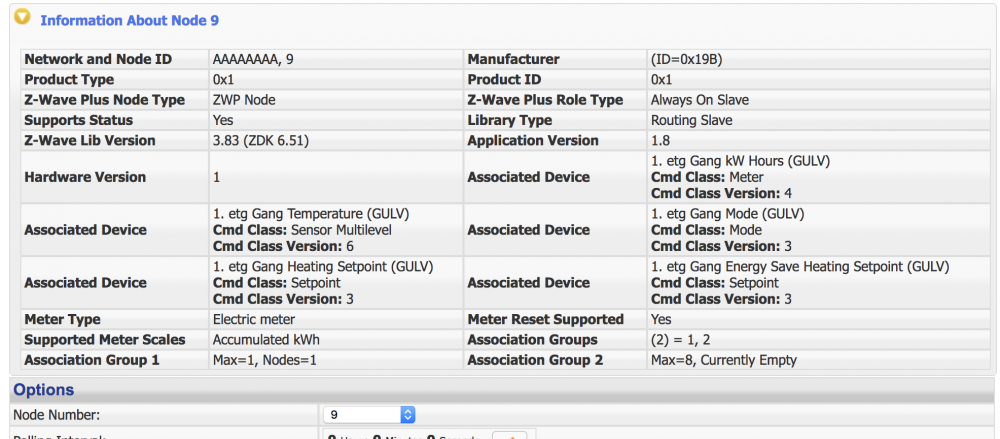Click the Association Group 2 value cell

[x=723, y=360]
